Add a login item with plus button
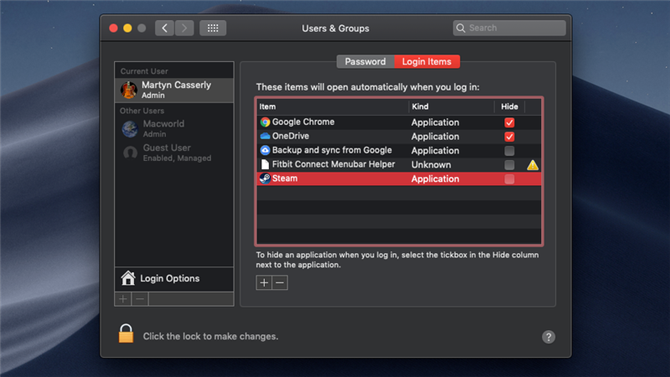The height and width of the screenshot is (377, 670). [x=264, y=283]
